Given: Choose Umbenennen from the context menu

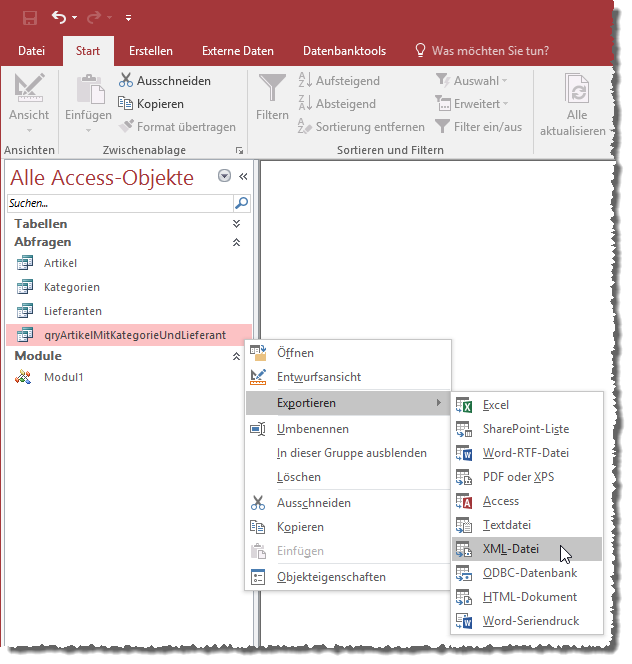Looking at the screenshot, I should (x=348, y=429).
